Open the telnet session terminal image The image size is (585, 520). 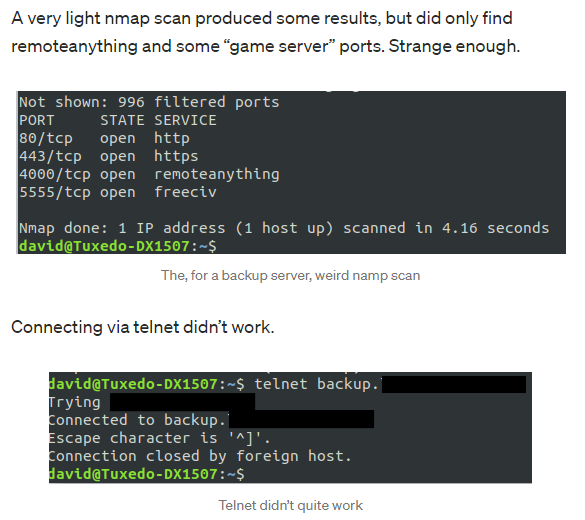290,427
